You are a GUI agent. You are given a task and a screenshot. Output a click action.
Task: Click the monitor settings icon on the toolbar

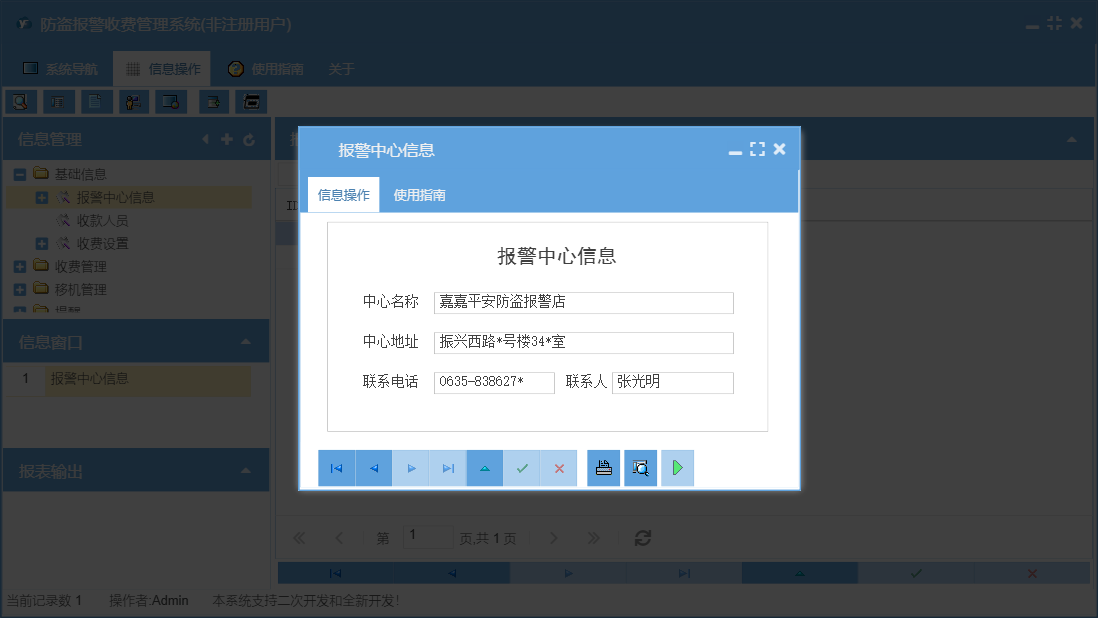pyautogui.click(x=171, y=101)
